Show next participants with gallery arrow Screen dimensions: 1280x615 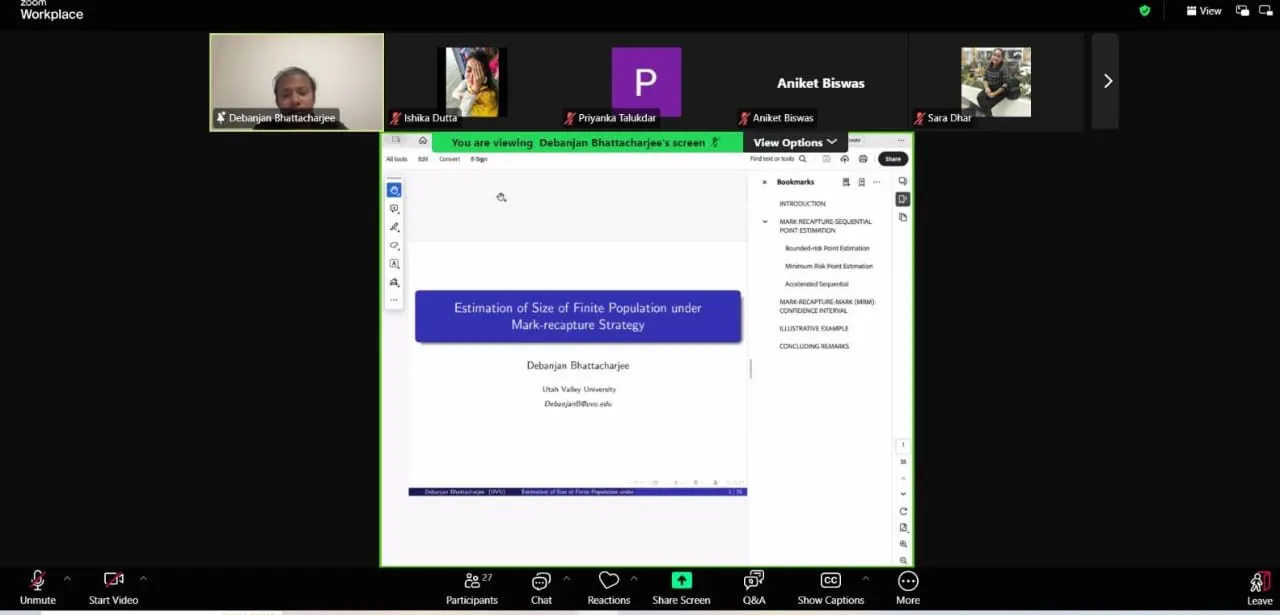1107,81
